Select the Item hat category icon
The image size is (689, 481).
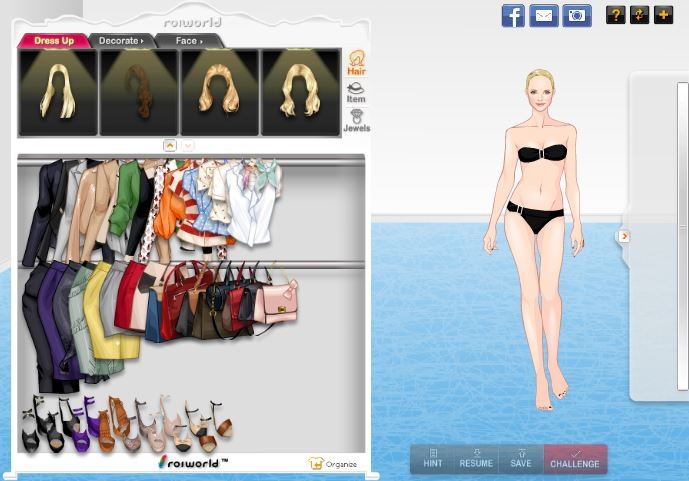[x=356, y=91]
